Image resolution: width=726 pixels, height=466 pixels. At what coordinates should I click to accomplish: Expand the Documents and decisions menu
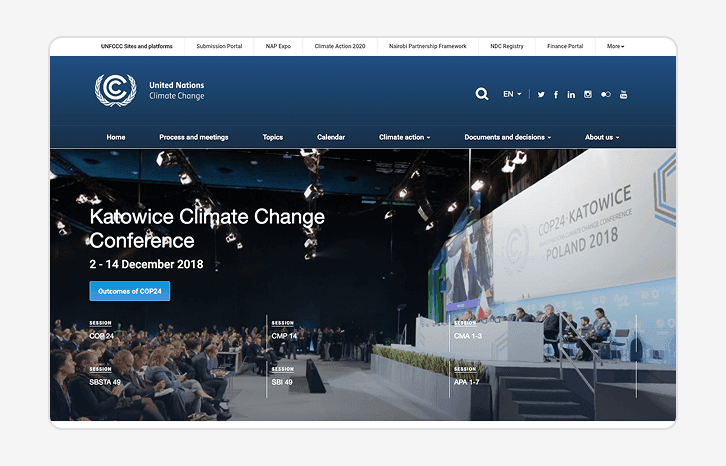point(507,137)
